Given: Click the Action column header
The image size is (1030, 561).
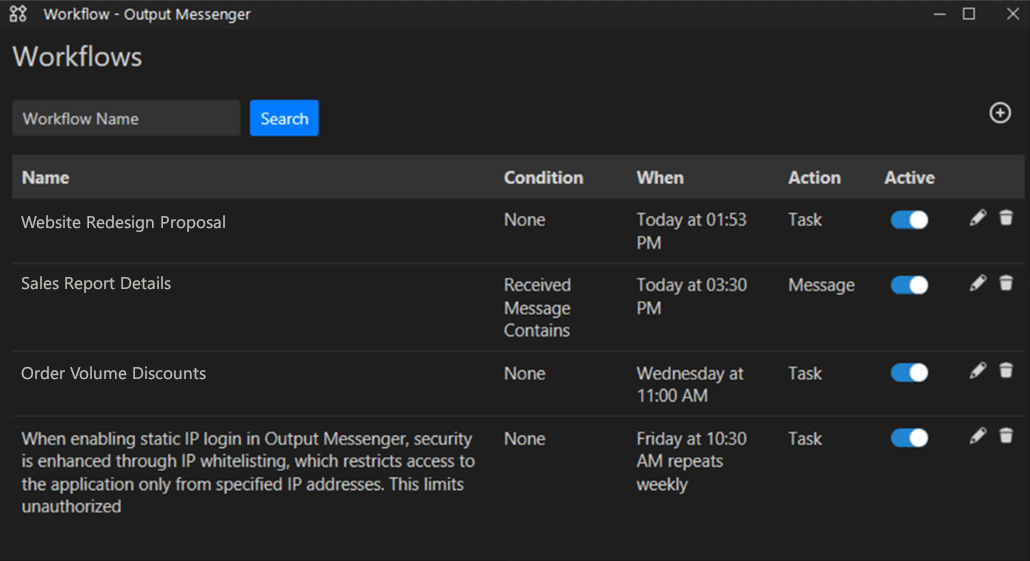Looking at the screenshot, I should (815, 178).
